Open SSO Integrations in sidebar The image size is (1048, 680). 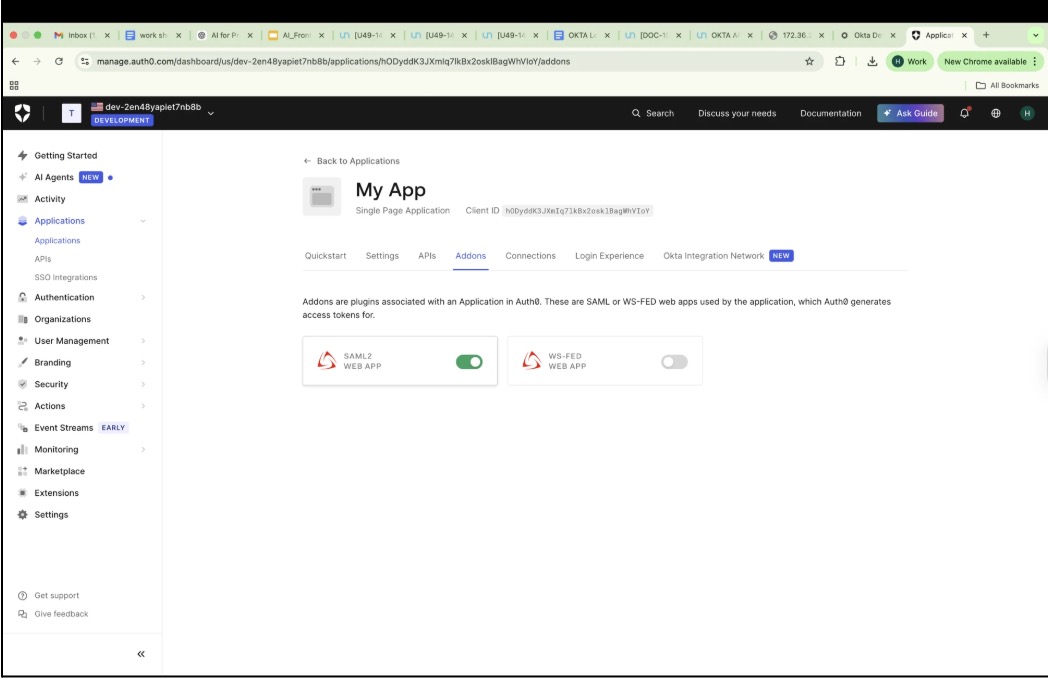[x=66, y=278]
